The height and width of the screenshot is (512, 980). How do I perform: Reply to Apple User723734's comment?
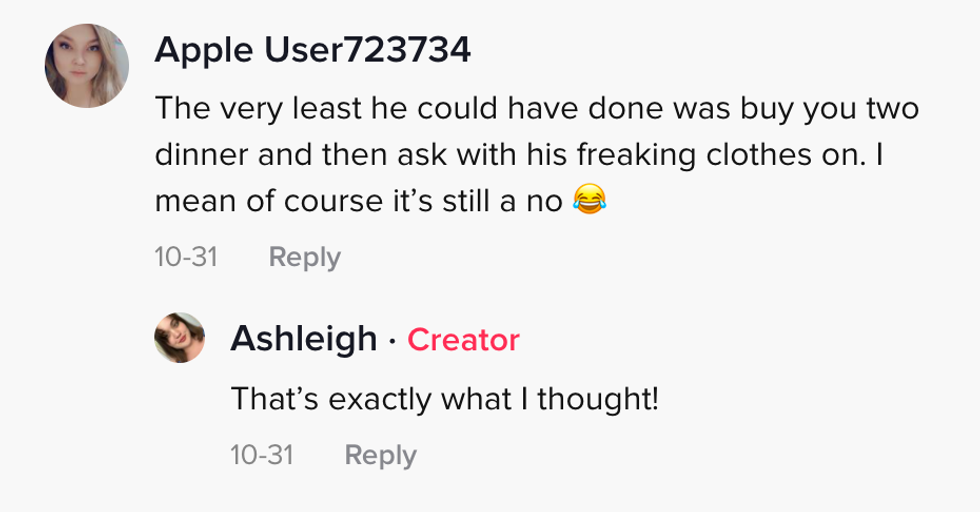point(304,257)
